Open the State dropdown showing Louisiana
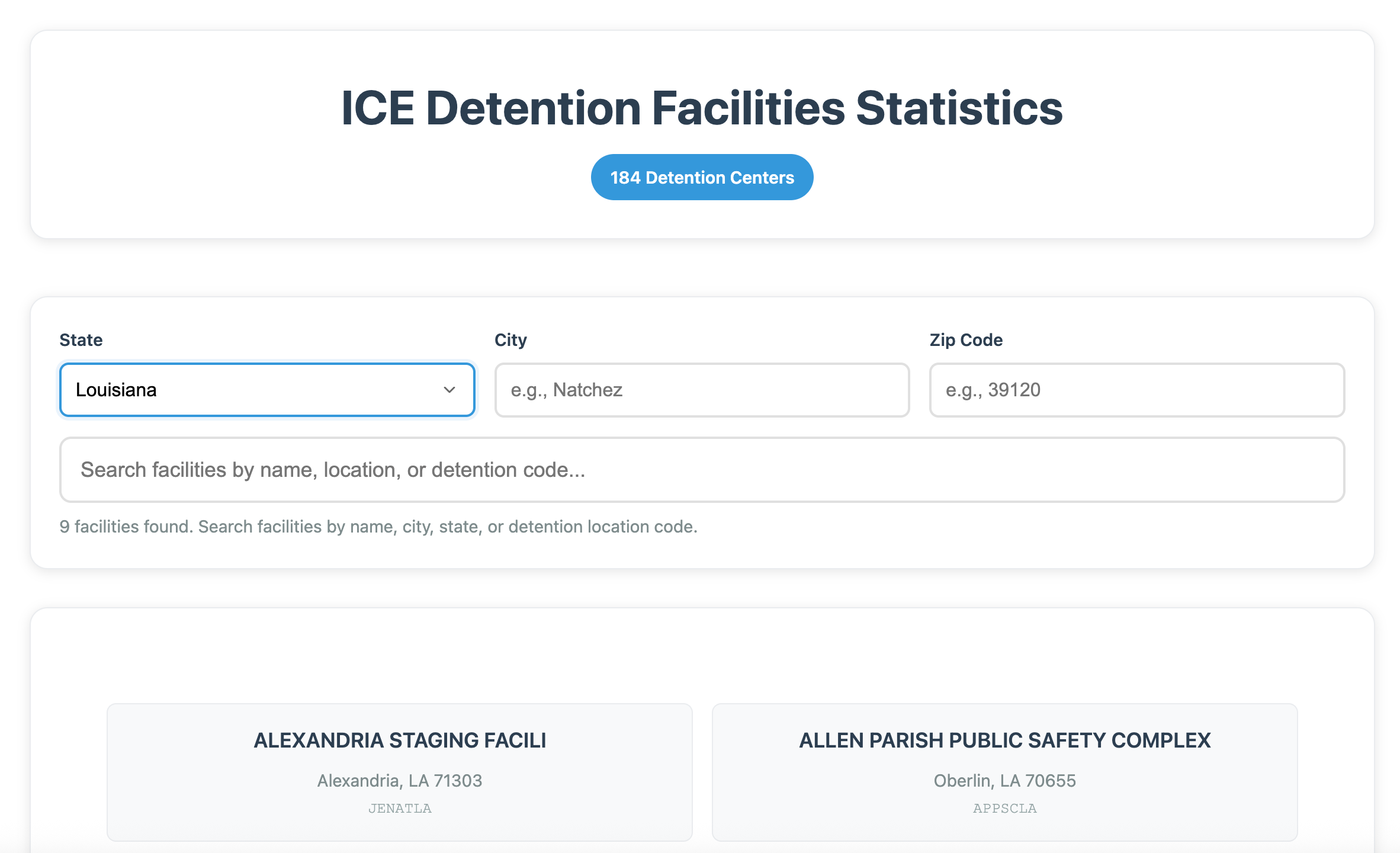The image size is (1400, 853). pyautogui.click(x=267, y=390)
